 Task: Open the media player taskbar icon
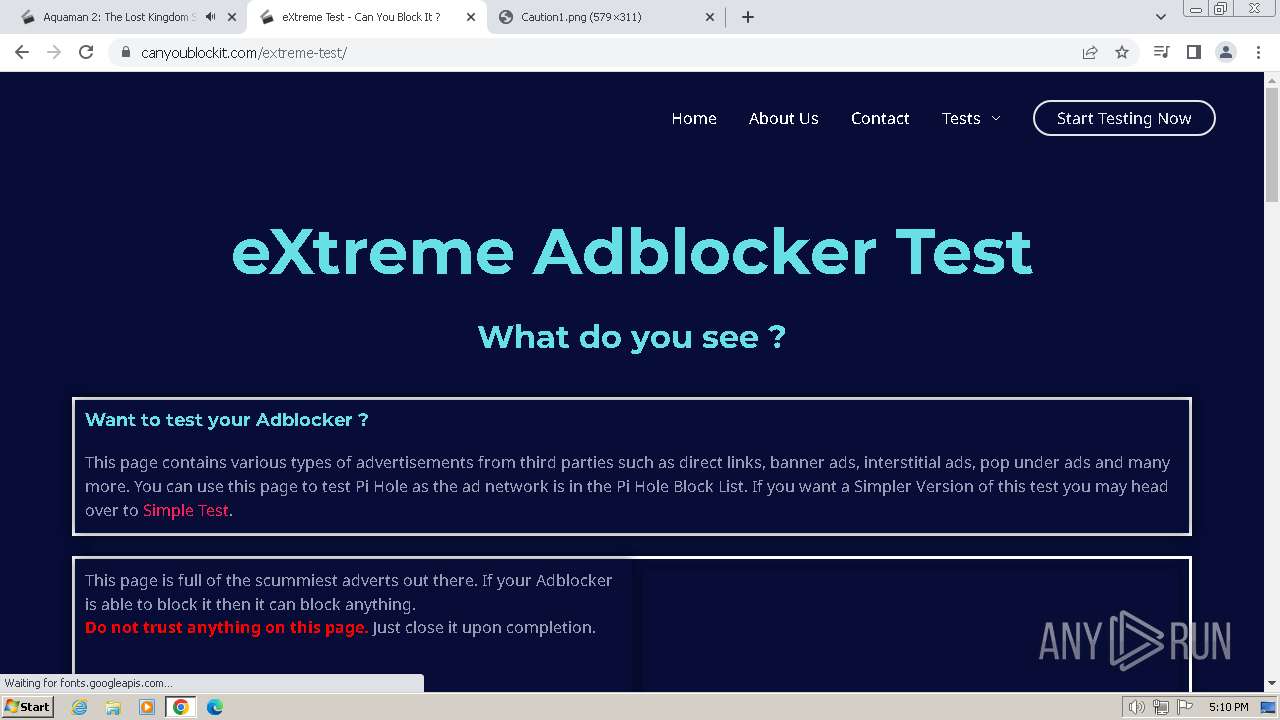pos(147,707)
